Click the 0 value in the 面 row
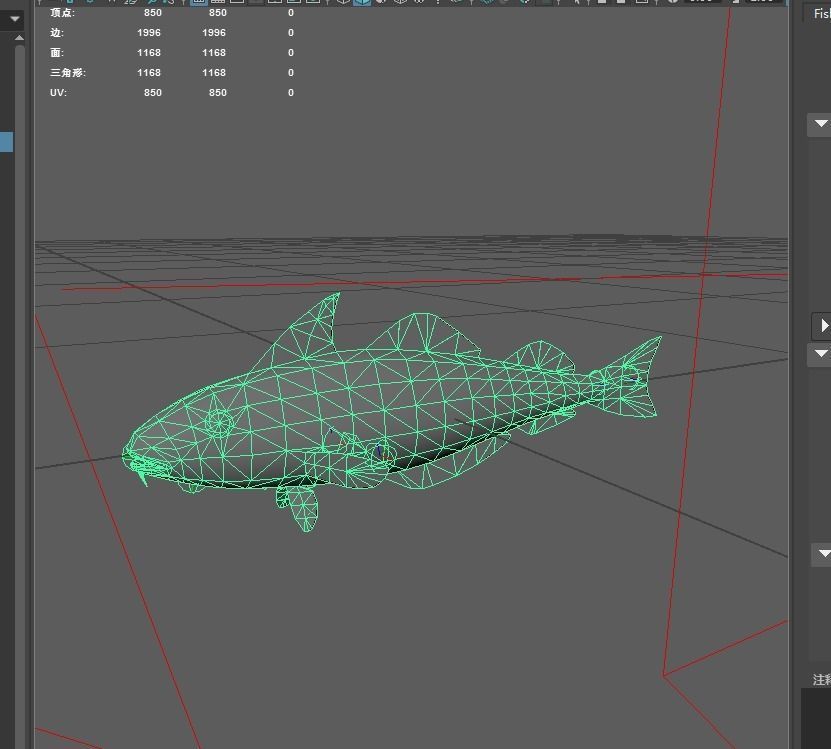 (x=290, y=52)
